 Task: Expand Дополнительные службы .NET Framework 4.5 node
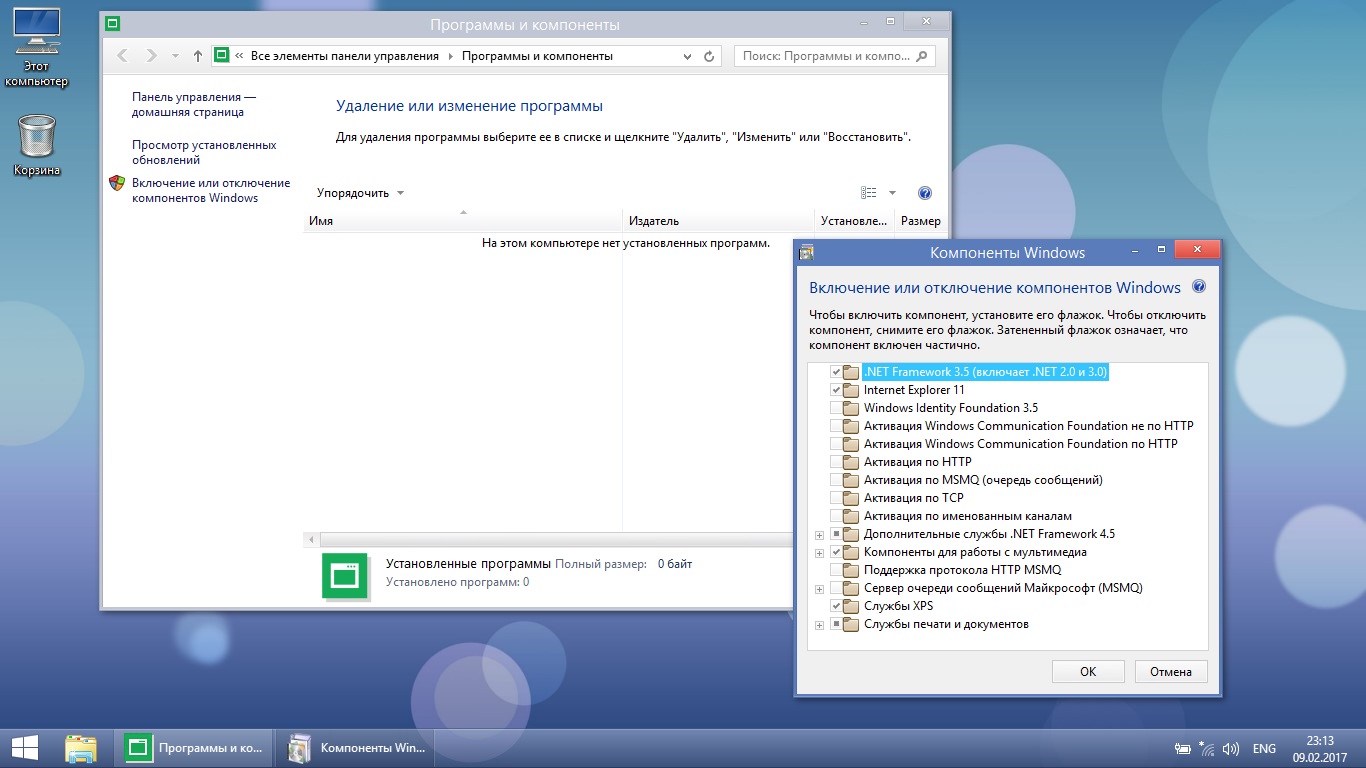(x=820, y=535)
